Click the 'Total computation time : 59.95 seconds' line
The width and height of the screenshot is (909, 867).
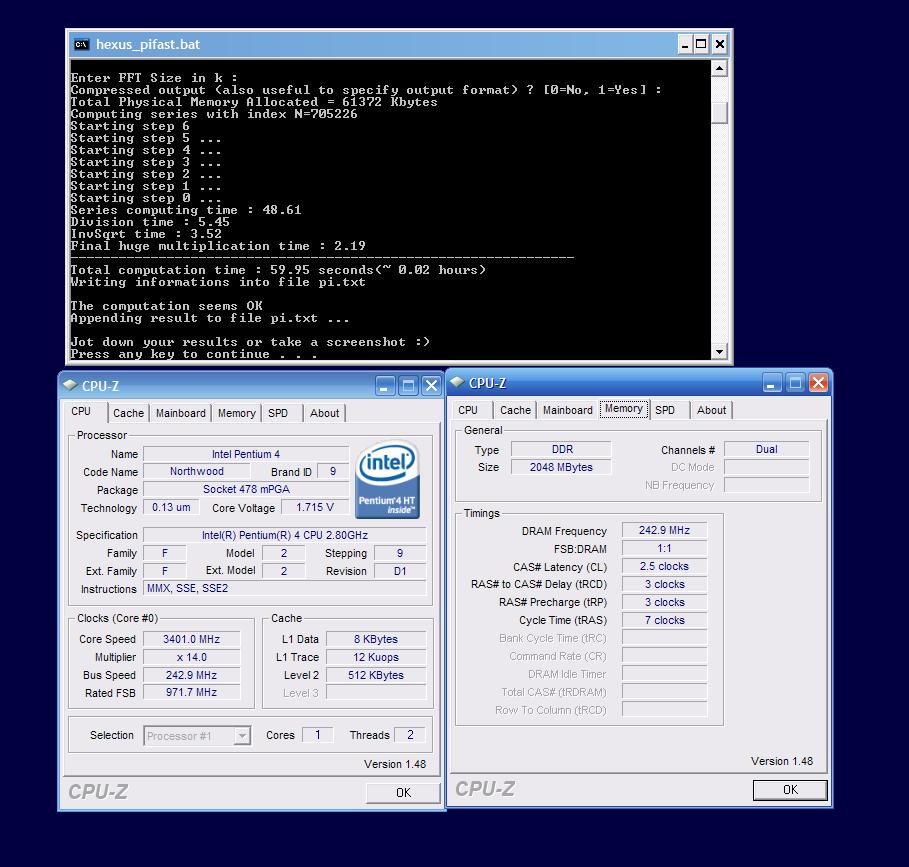(x=278, y=270)
